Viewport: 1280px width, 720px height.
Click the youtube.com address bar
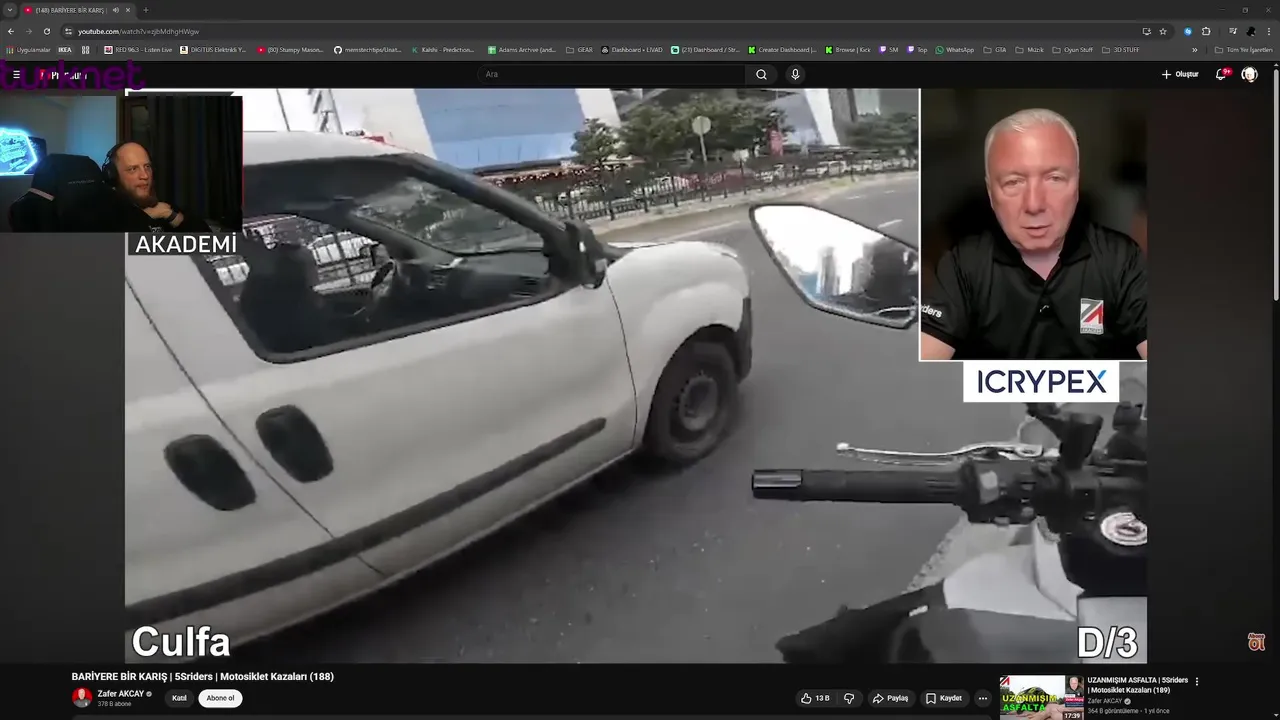(600, 31)
